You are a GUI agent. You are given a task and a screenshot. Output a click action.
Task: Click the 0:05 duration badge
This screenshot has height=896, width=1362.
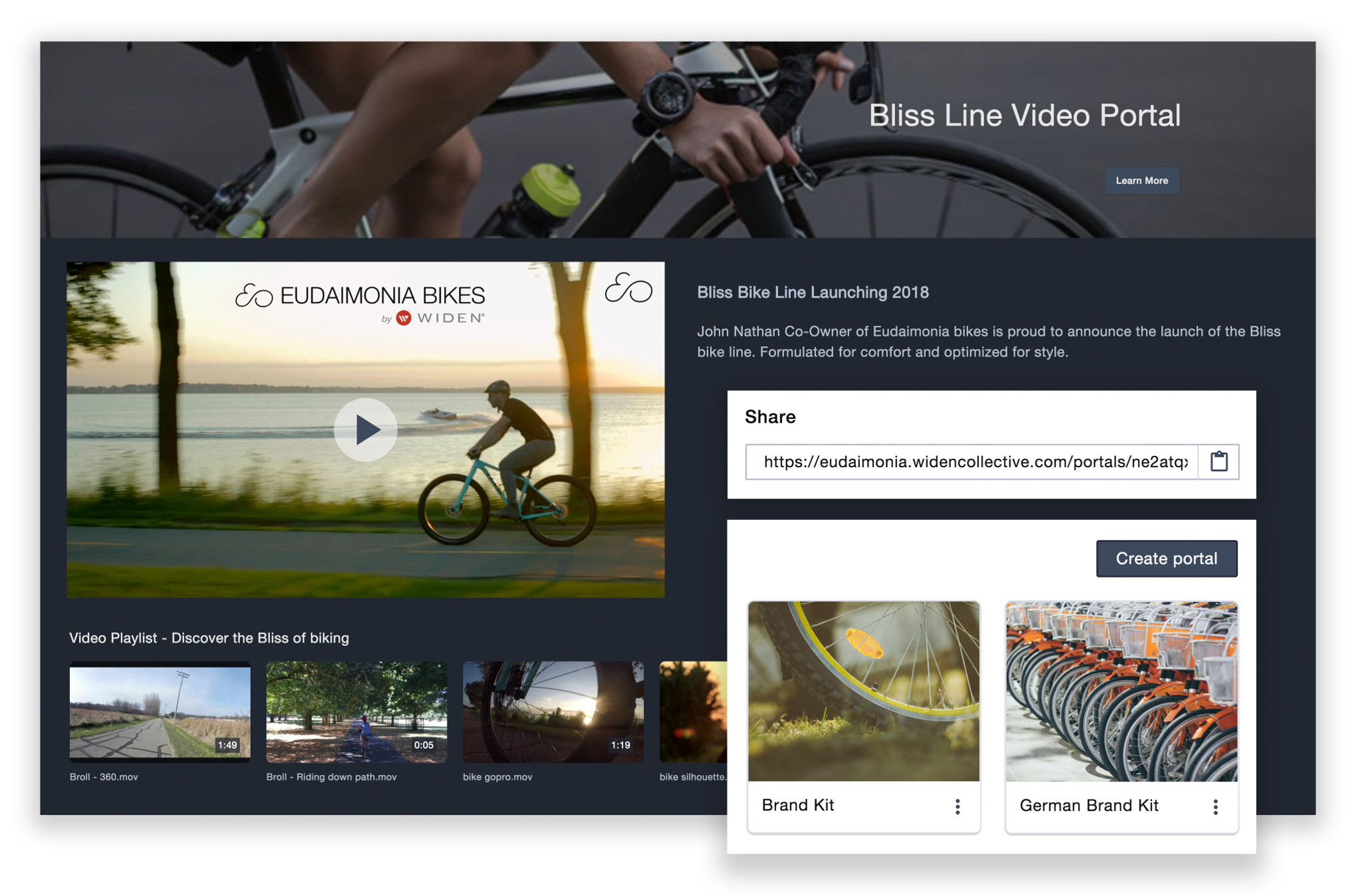click(x=424, y=745)
